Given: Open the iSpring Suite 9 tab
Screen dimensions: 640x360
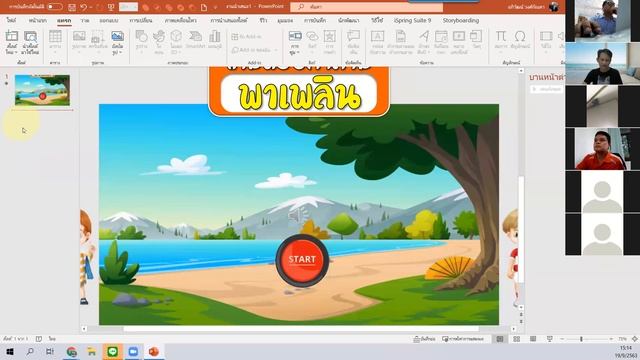Looking at the screenshot, I should coord(412,20).
